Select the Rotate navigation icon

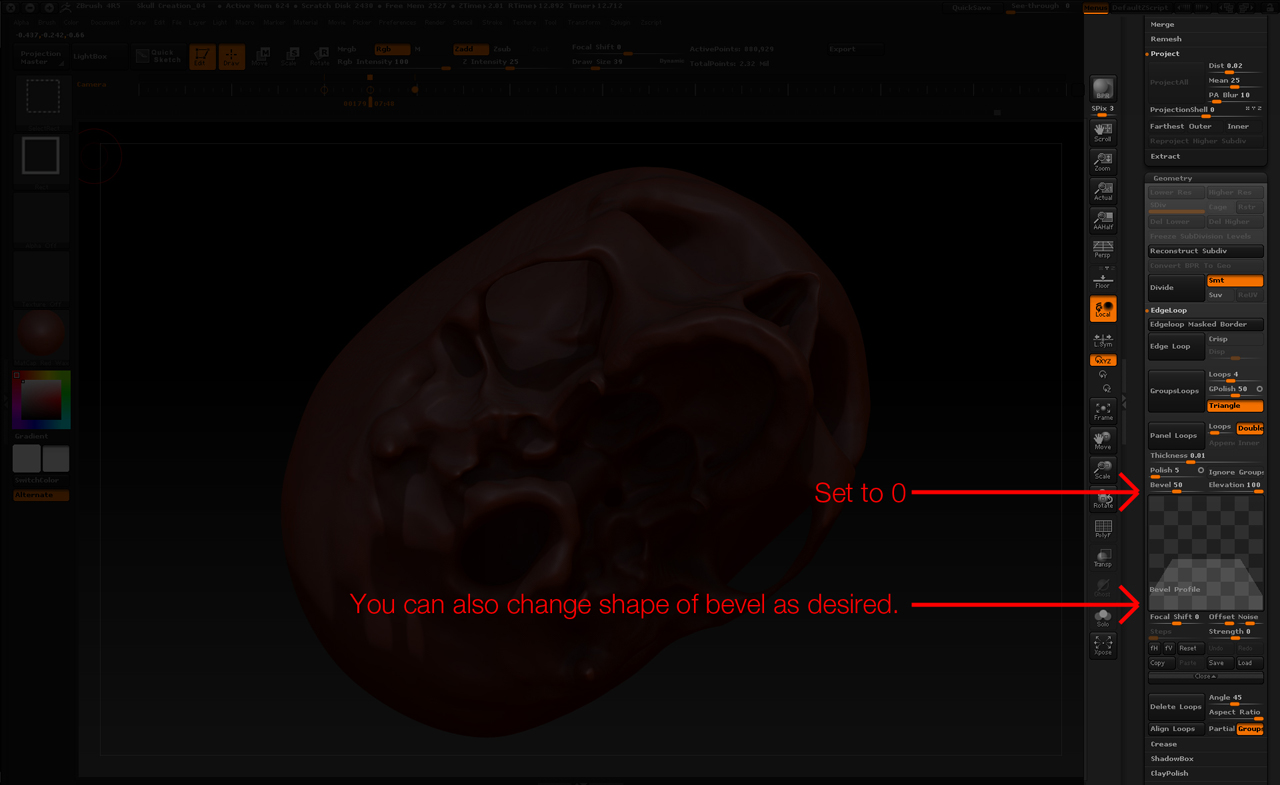(x=1103, y=499)
